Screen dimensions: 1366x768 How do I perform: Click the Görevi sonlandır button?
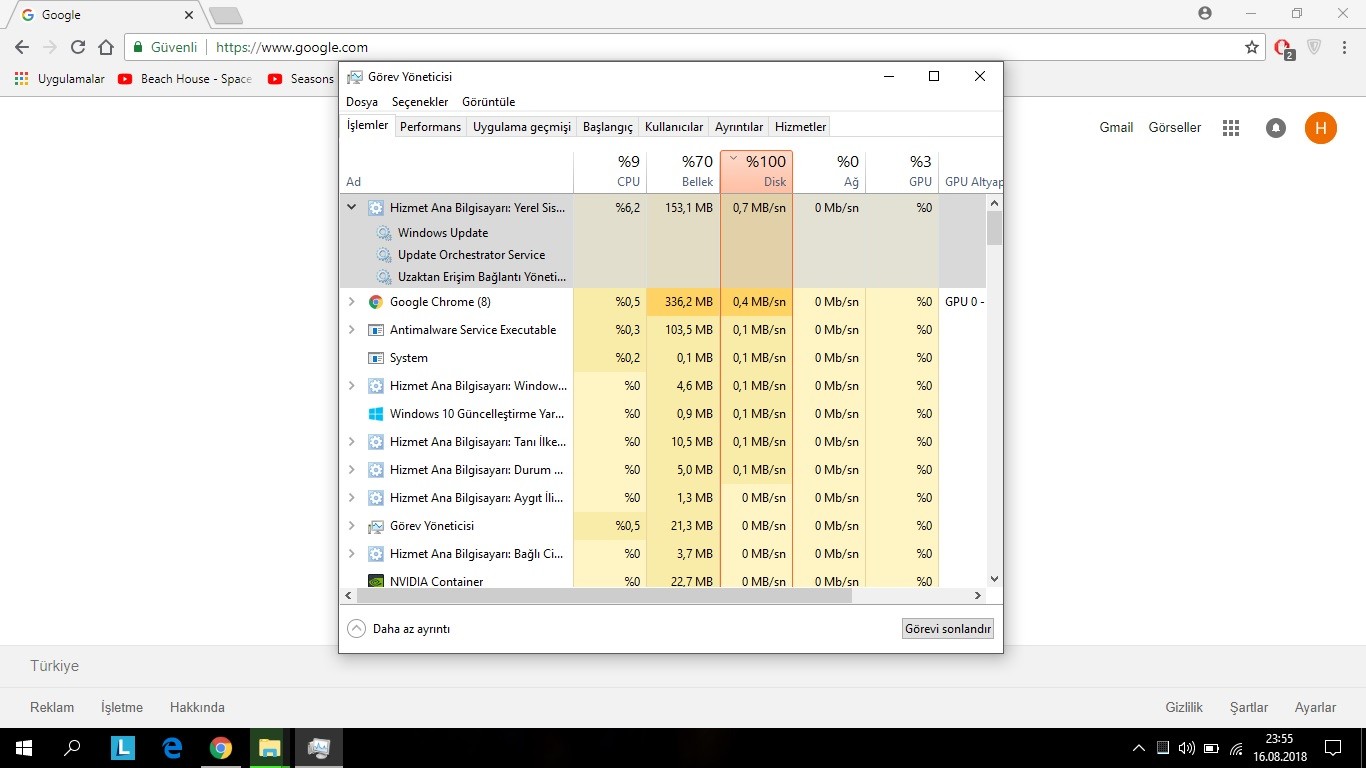948,629
